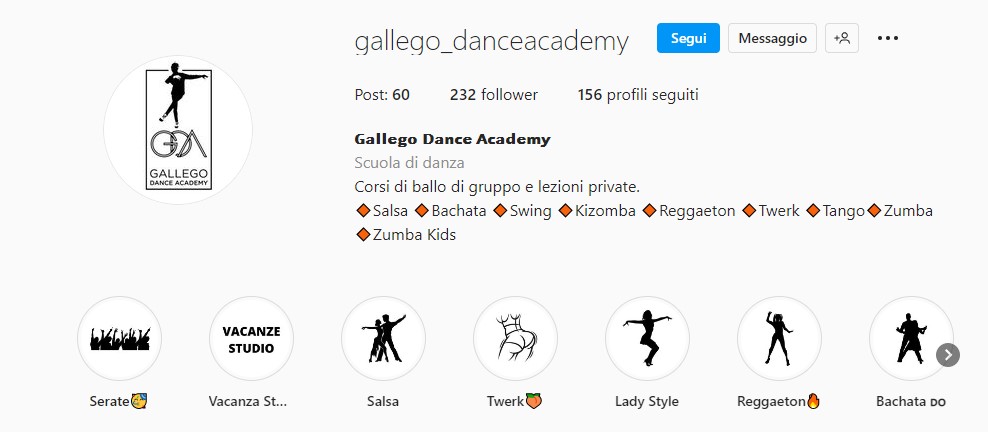Click the gallego_danceacademy username heading
The image size is (988, 432).
[x=491, y=41]
